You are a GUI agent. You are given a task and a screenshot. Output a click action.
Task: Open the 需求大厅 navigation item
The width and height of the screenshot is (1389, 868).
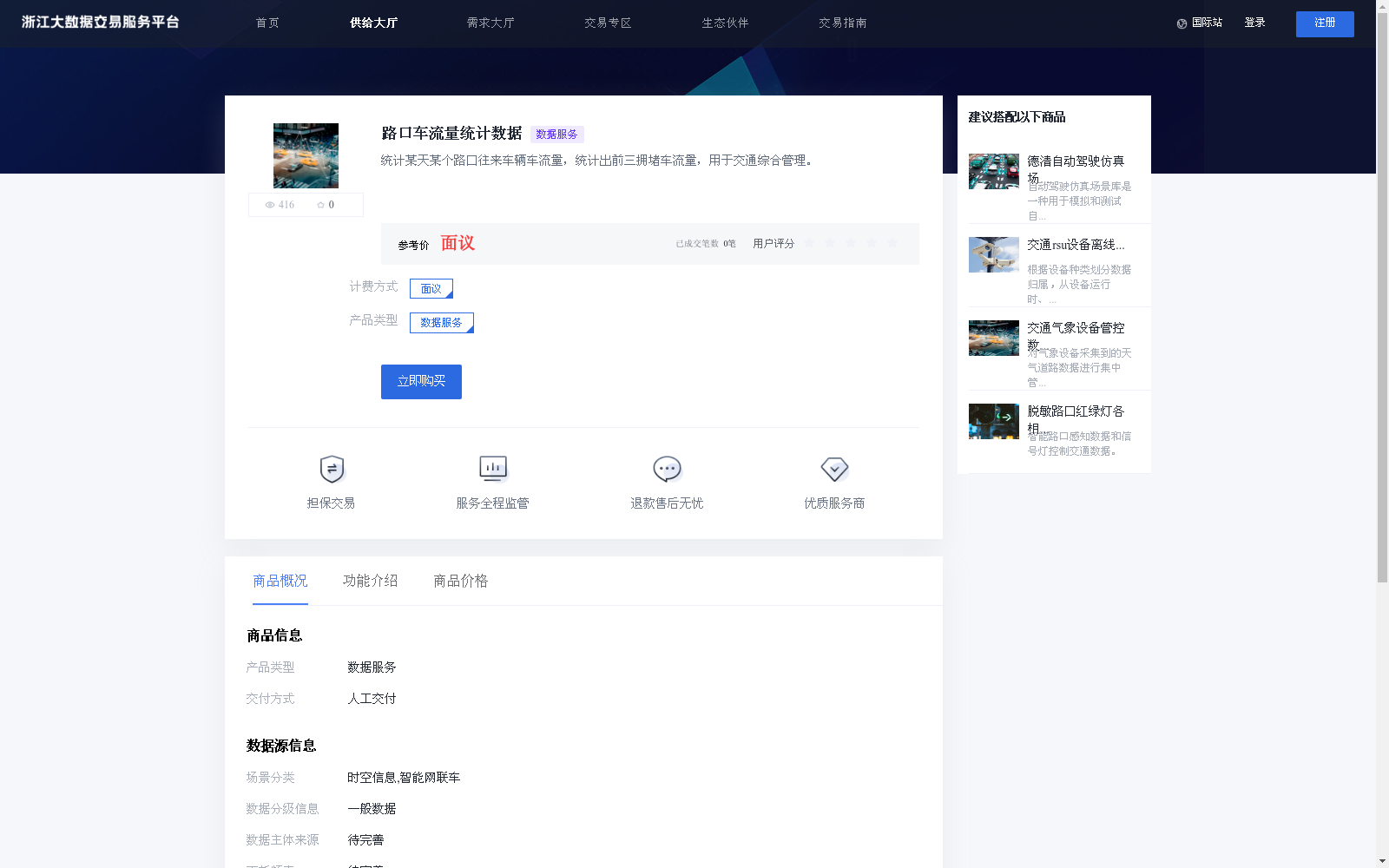click(x=490, y=23)
